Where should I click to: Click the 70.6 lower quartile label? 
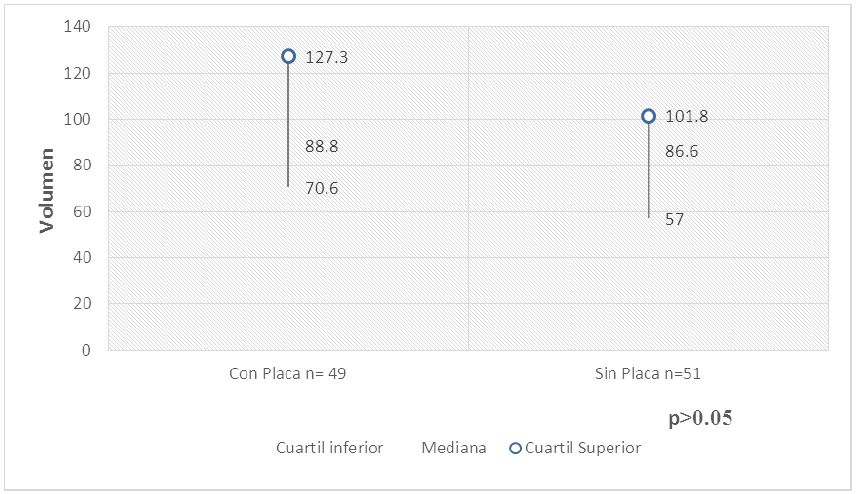click(321, 188)
